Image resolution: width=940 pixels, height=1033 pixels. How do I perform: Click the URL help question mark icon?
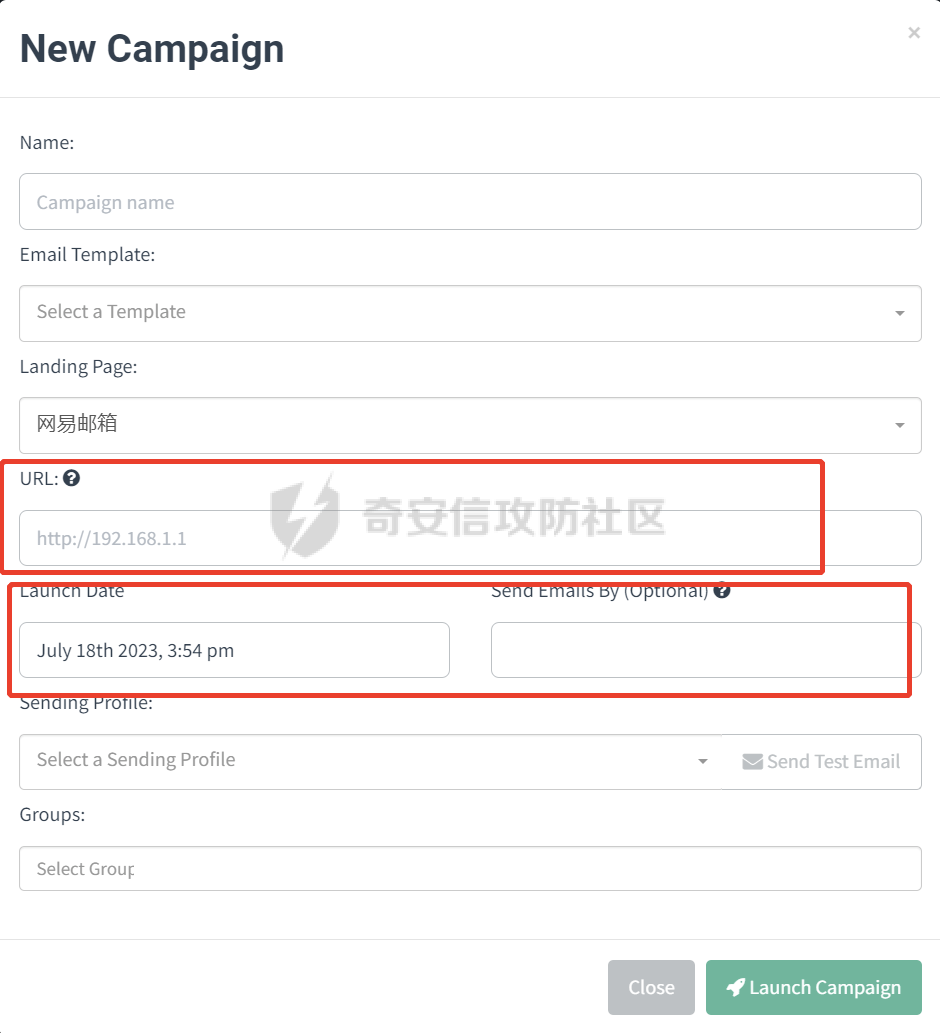click(71, 478)
